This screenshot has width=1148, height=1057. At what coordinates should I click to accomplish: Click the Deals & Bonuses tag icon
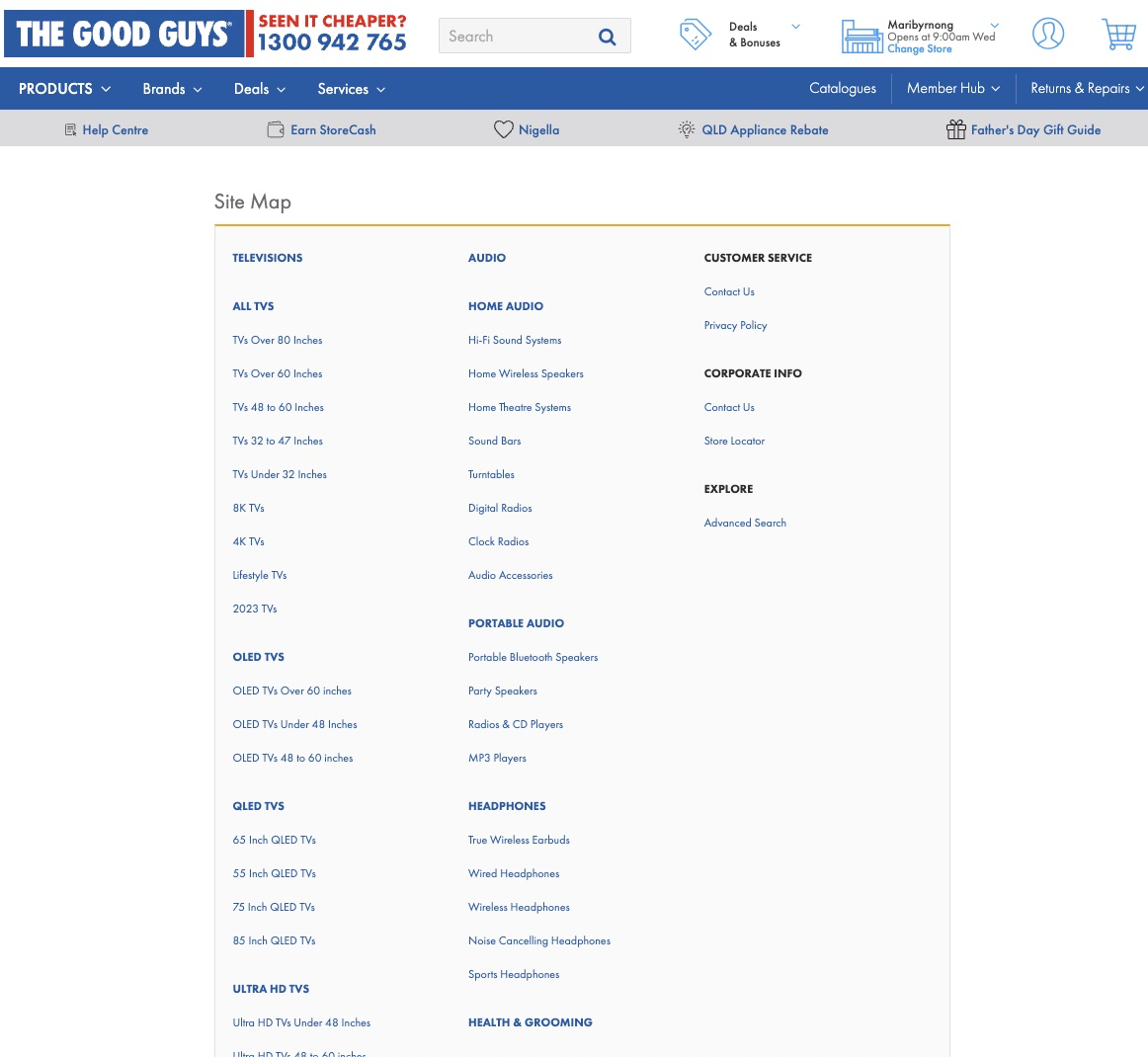coord(695,35)
